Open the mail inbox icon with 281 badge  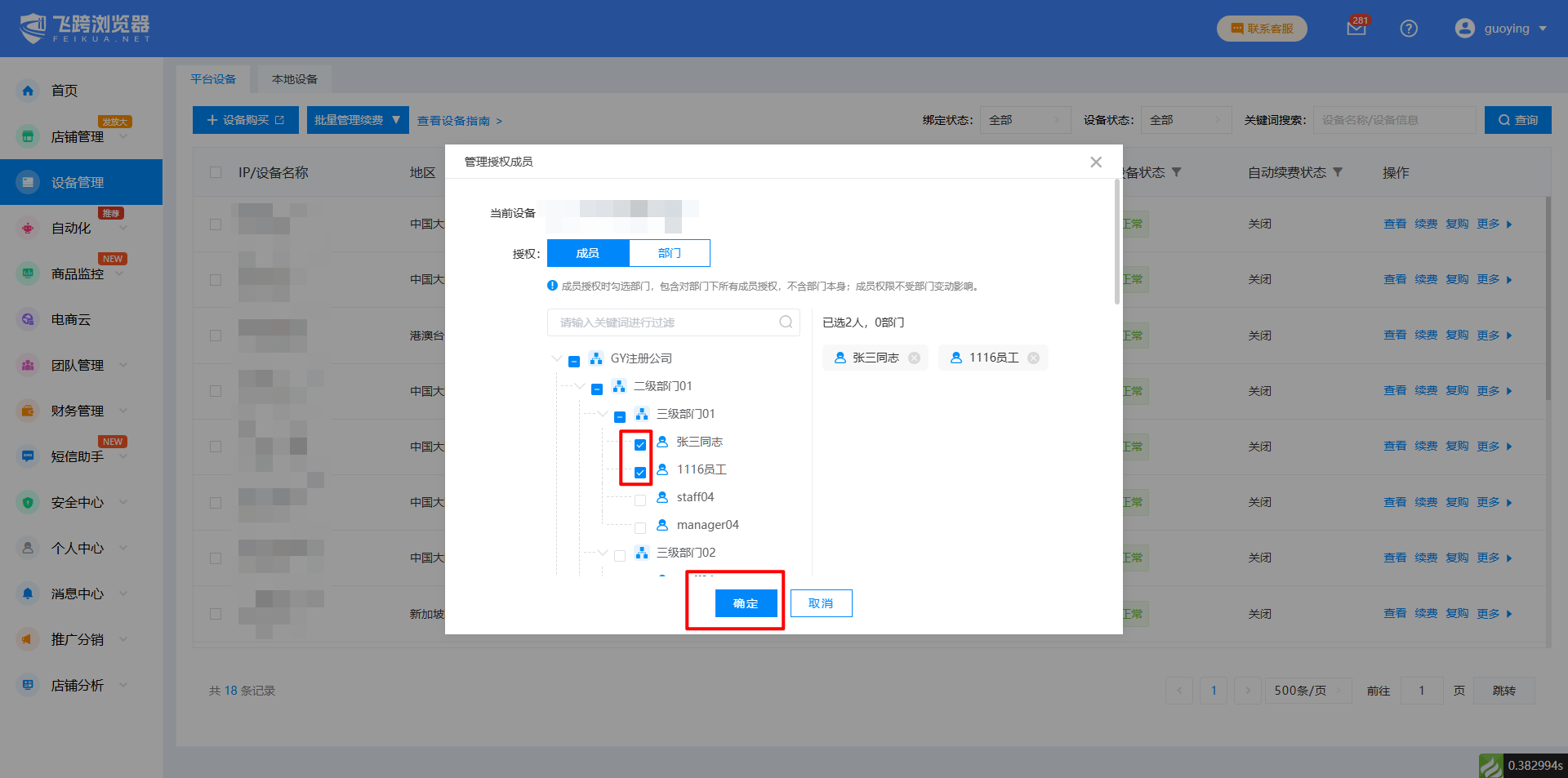coord(1356,29)
